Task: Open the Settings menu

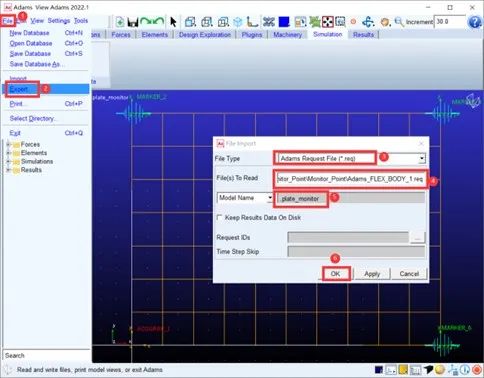Action: [59, 21]
